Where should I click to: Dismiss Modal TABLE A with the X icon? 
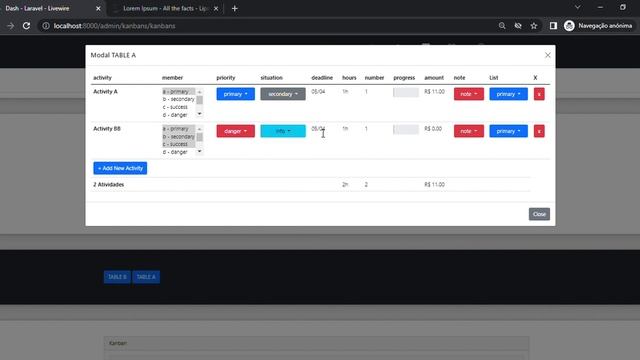[x=548, y=55]
